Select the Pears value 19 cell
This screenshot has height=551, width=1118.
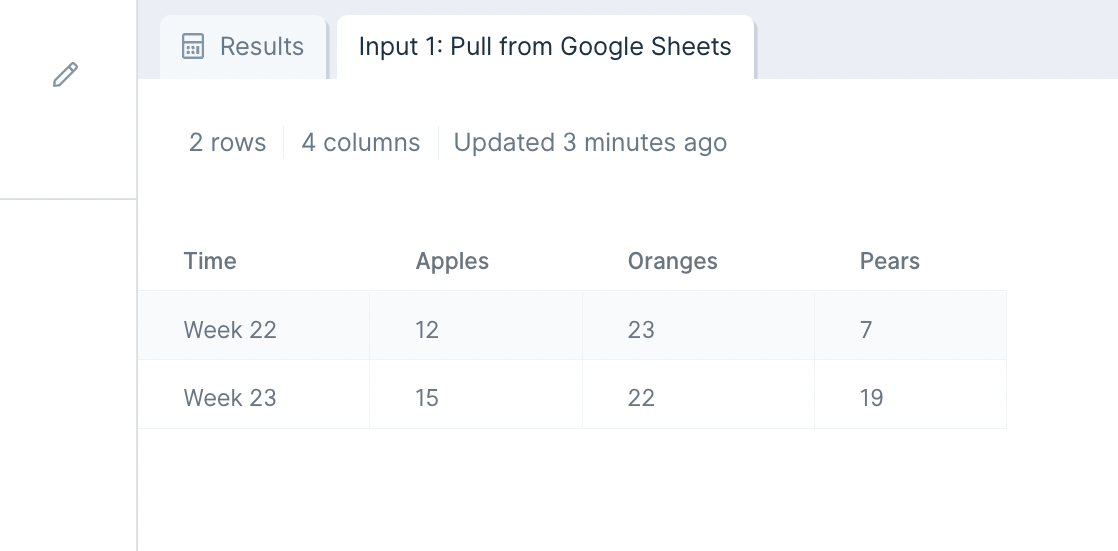point(911,394)
